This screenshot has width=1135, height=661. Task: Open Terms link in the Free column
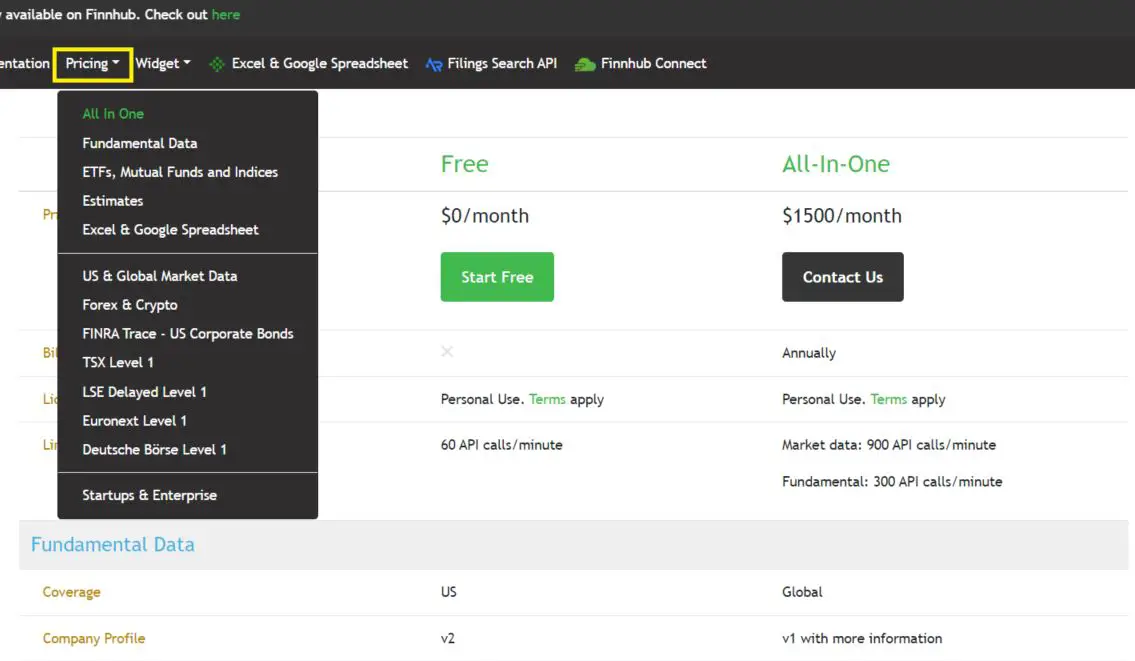tap(547, 400)
